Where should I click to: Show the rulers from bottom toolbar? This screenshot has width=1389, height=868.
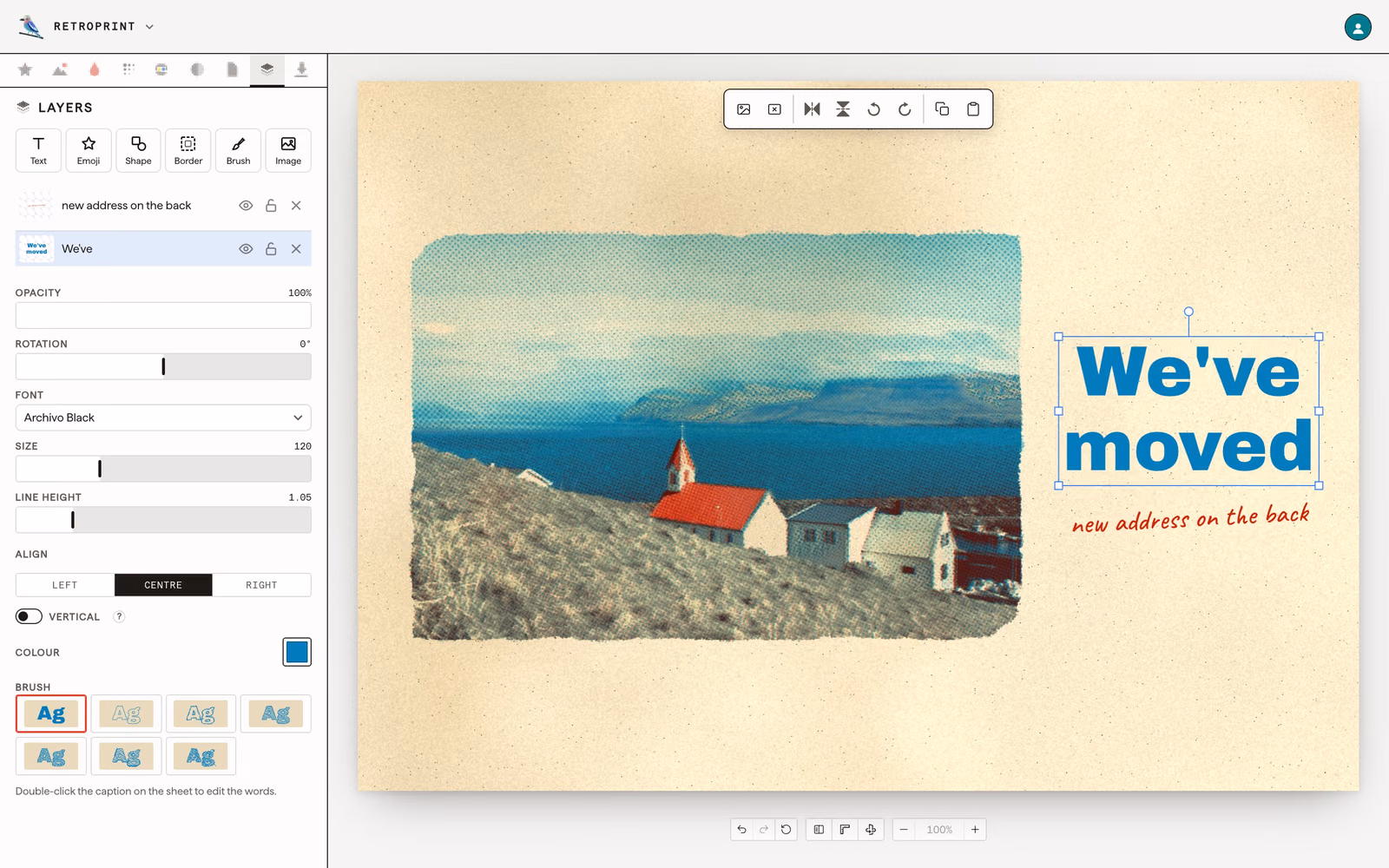(x=845, y=830)
